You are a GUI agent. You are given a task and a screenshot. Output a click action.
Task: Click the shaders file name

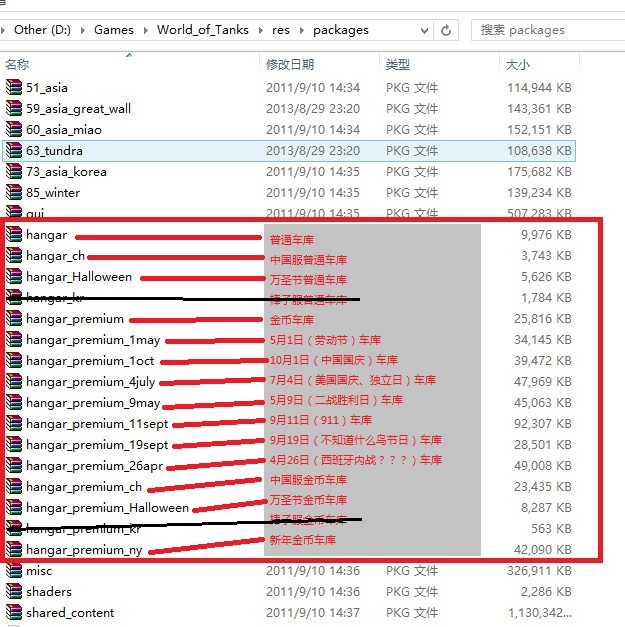coord(49,591)
